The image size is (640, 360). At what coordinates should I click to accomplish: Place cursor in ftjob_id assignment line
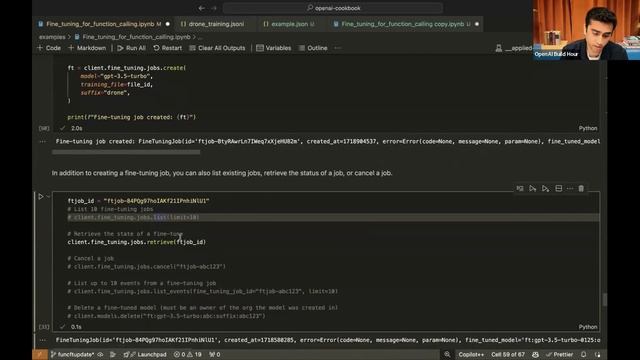138,201
